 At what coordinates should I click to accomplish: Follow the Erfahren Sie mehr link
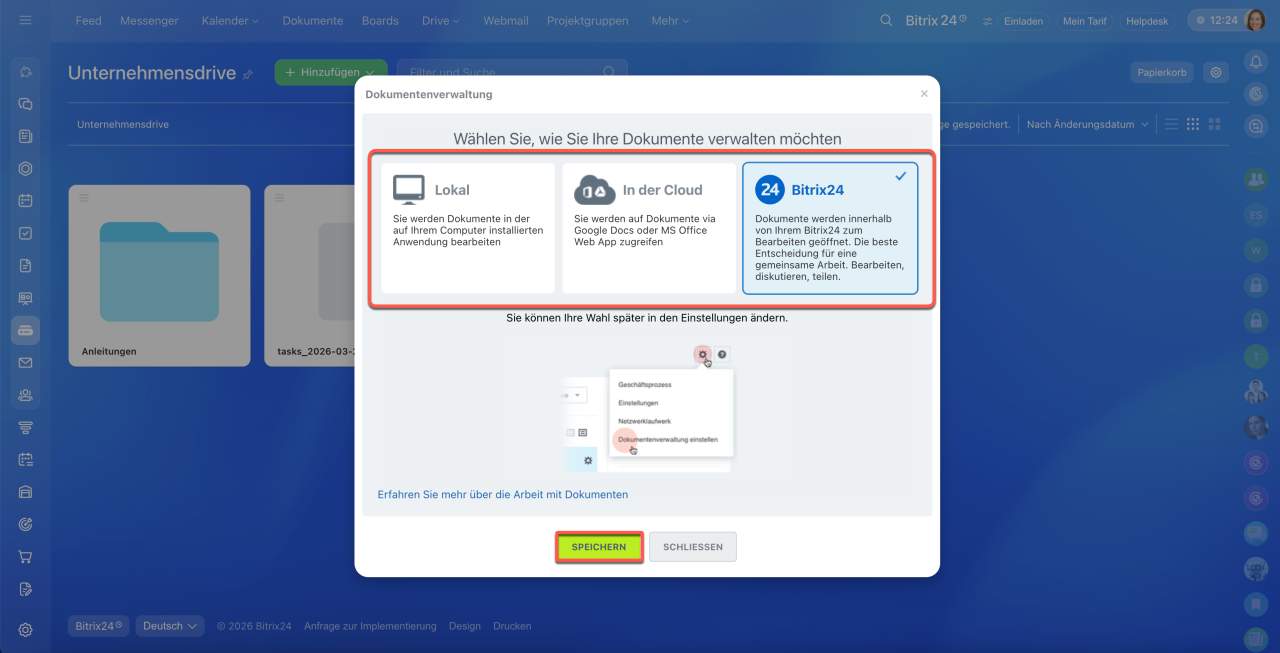pos(503,494)
